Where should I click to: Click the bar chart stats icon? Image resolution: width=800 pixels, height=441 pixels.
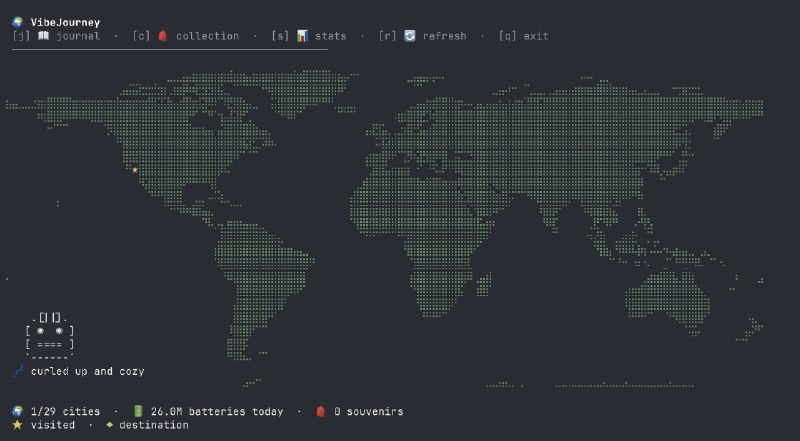tap(301, 36)
